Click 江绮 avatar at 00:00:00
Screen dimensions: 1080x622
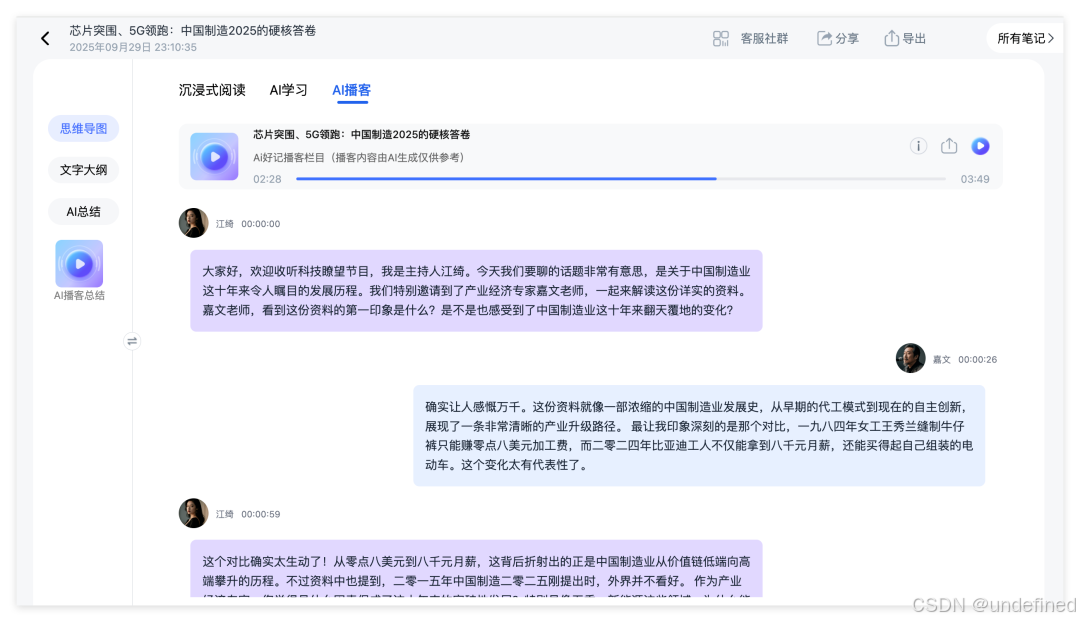194,223
